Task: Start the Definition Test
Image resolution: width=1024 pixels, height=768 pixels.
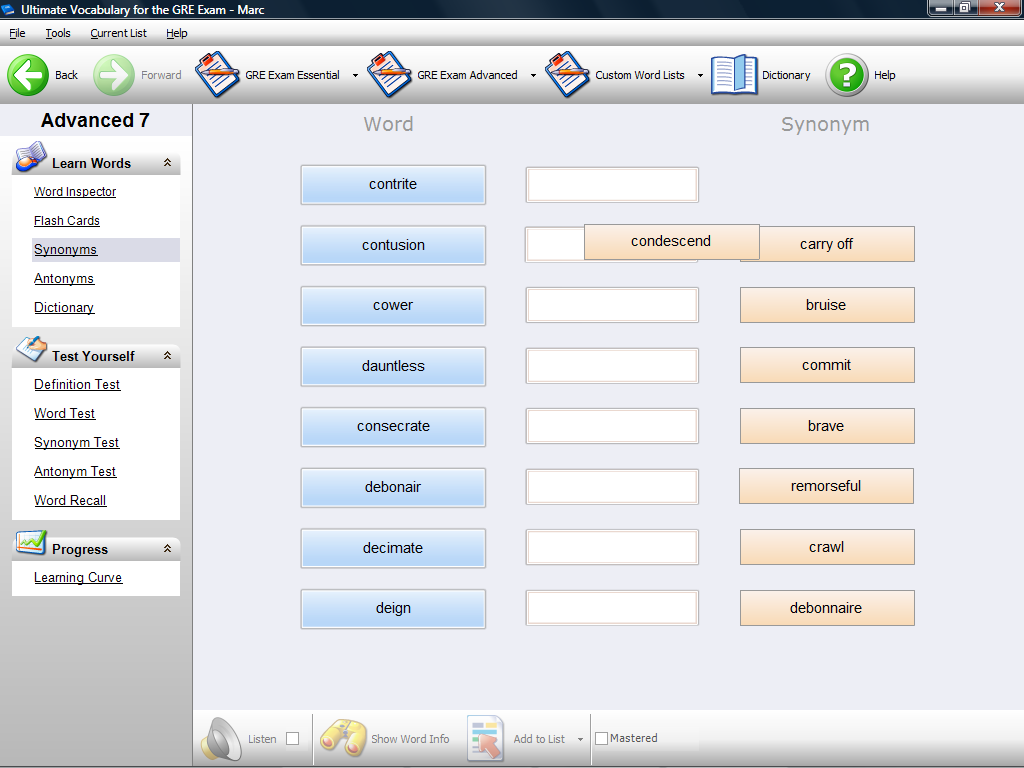Action: pyautogui.click(x=77, y=384)
